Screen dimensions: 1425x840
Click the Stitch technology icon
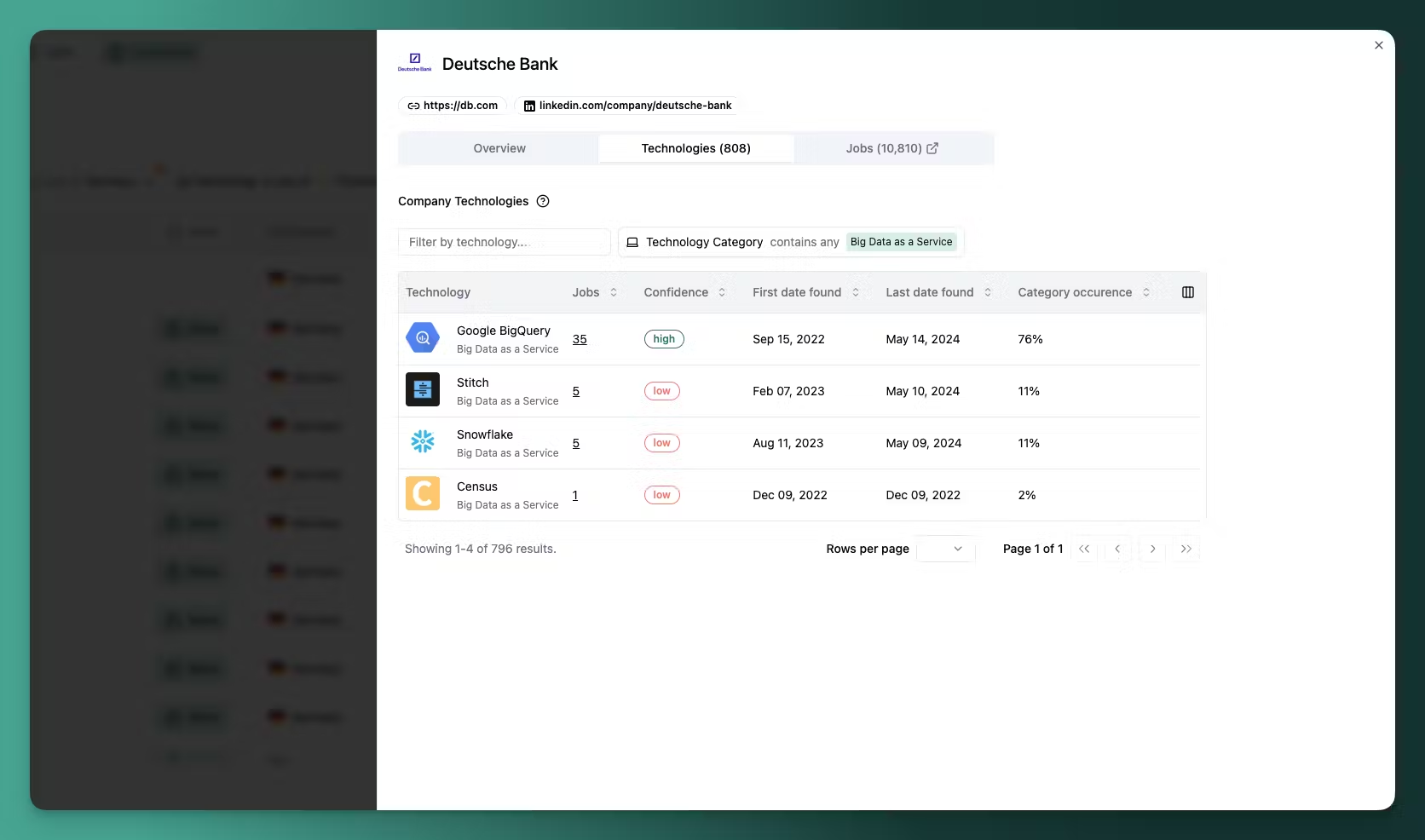pos(423,390)
